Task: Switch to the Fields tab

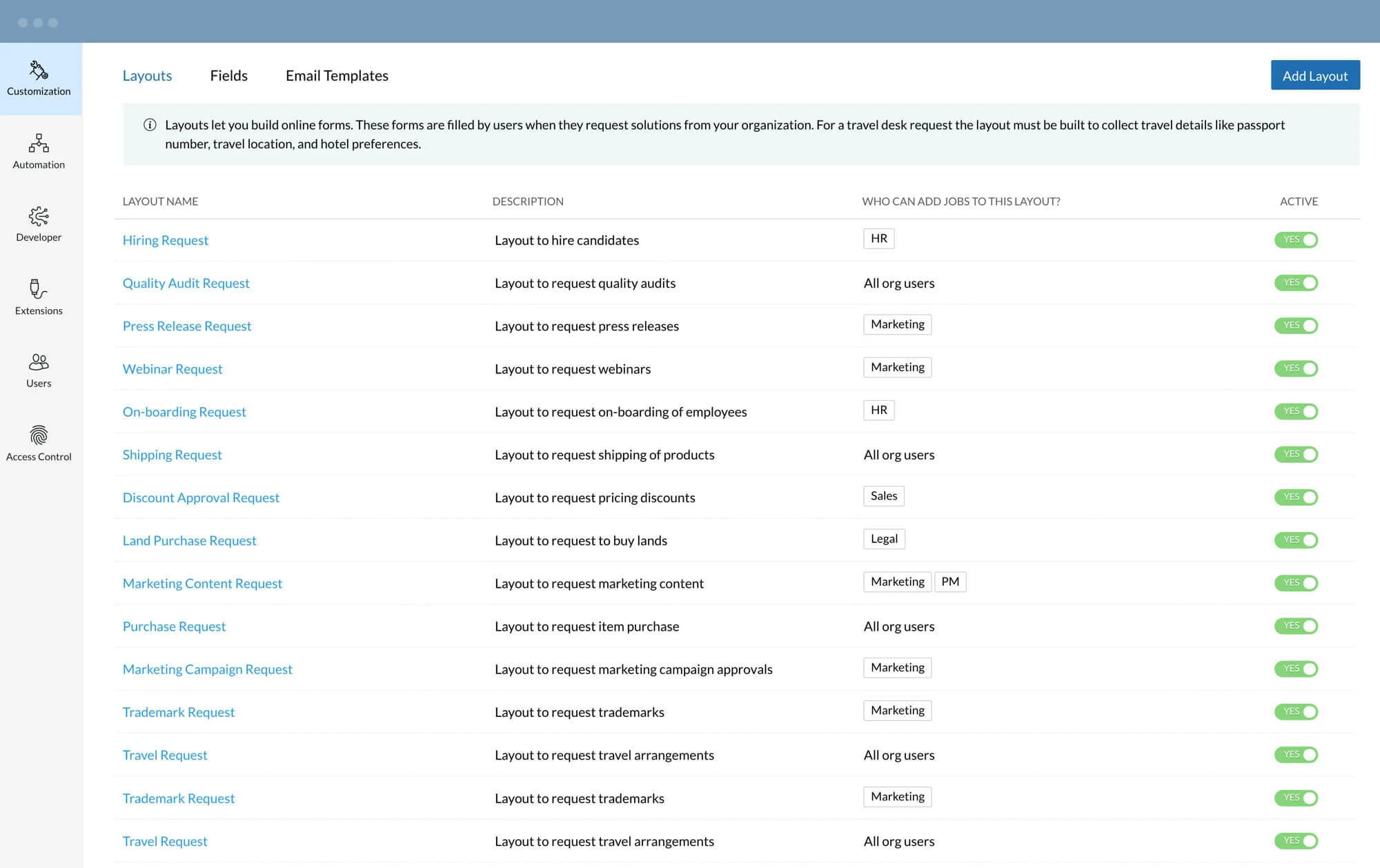Action: click(228, 76)
